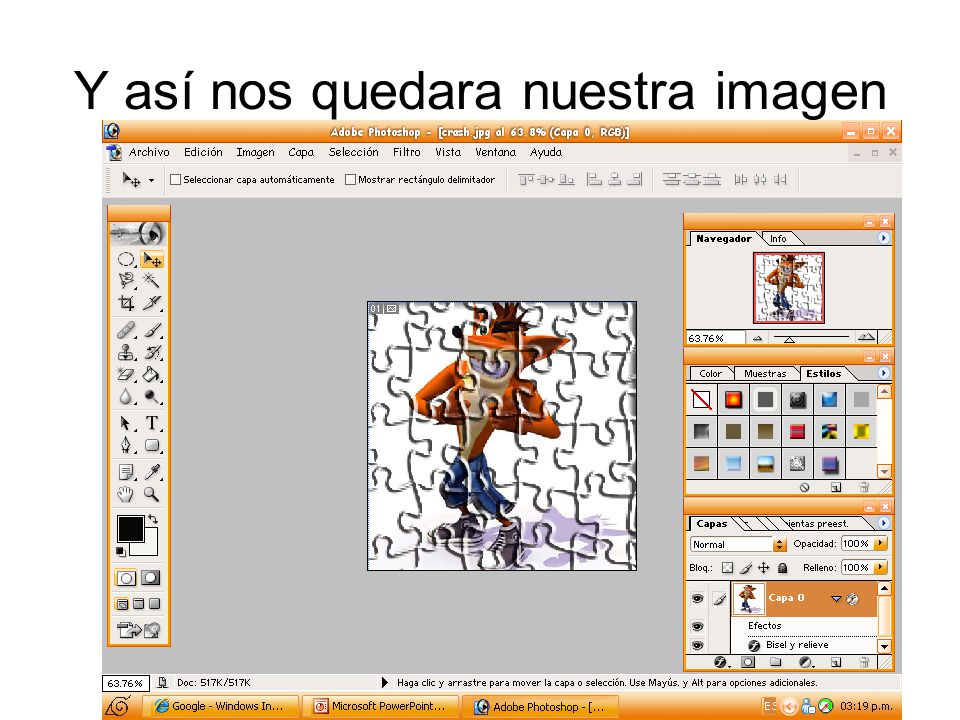Screen dimensions: 960x720
Task: Collapse Capa 0 layer effects triangle
Action: tap(836, 598)
